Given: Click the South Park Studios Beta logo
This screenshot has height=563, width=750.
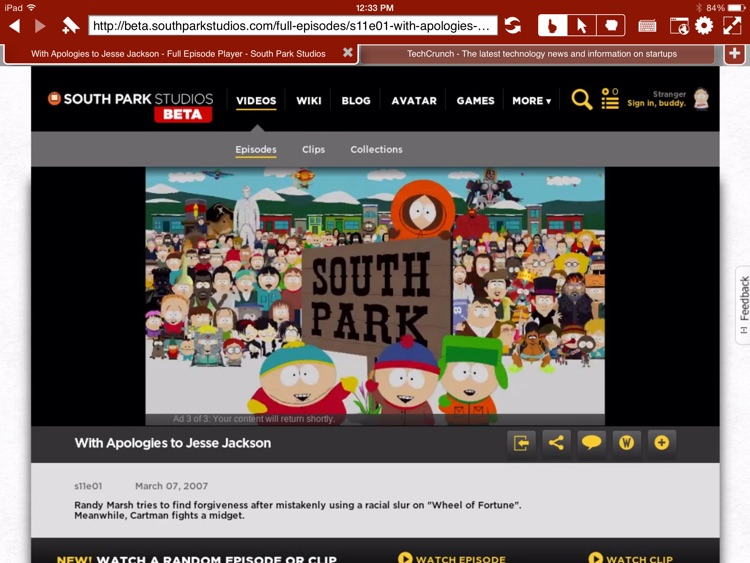Looking at the screenshot, I should [x=131, y=106].
